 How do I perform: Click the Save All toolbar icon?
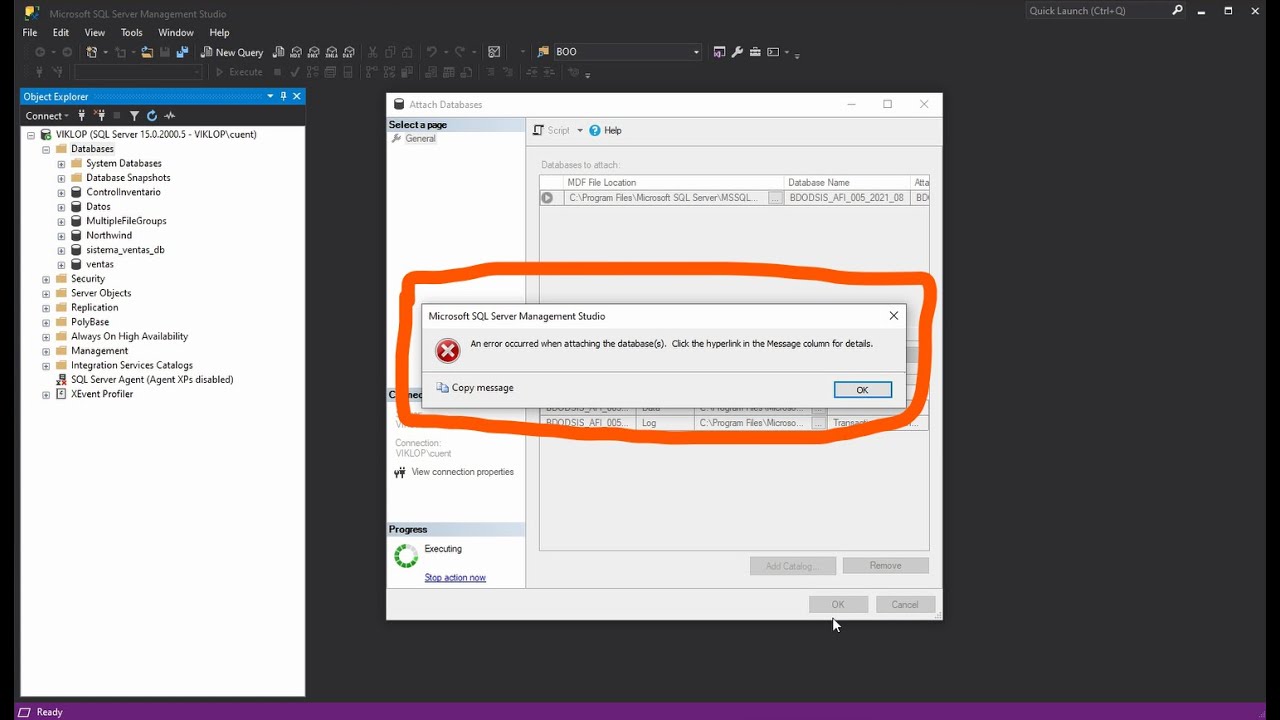183,52
